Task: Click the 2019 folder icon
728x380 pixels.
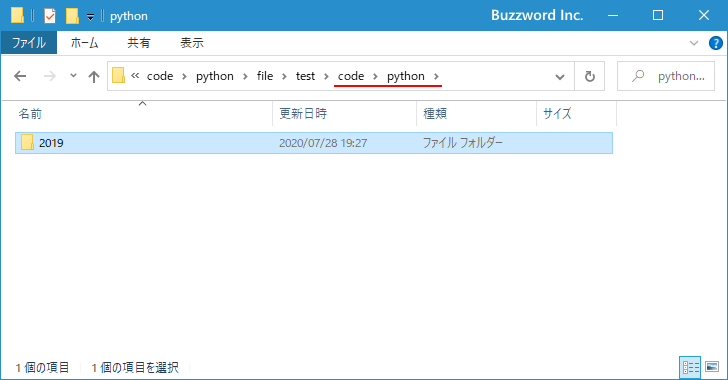Action: click(x=27, y=142)
